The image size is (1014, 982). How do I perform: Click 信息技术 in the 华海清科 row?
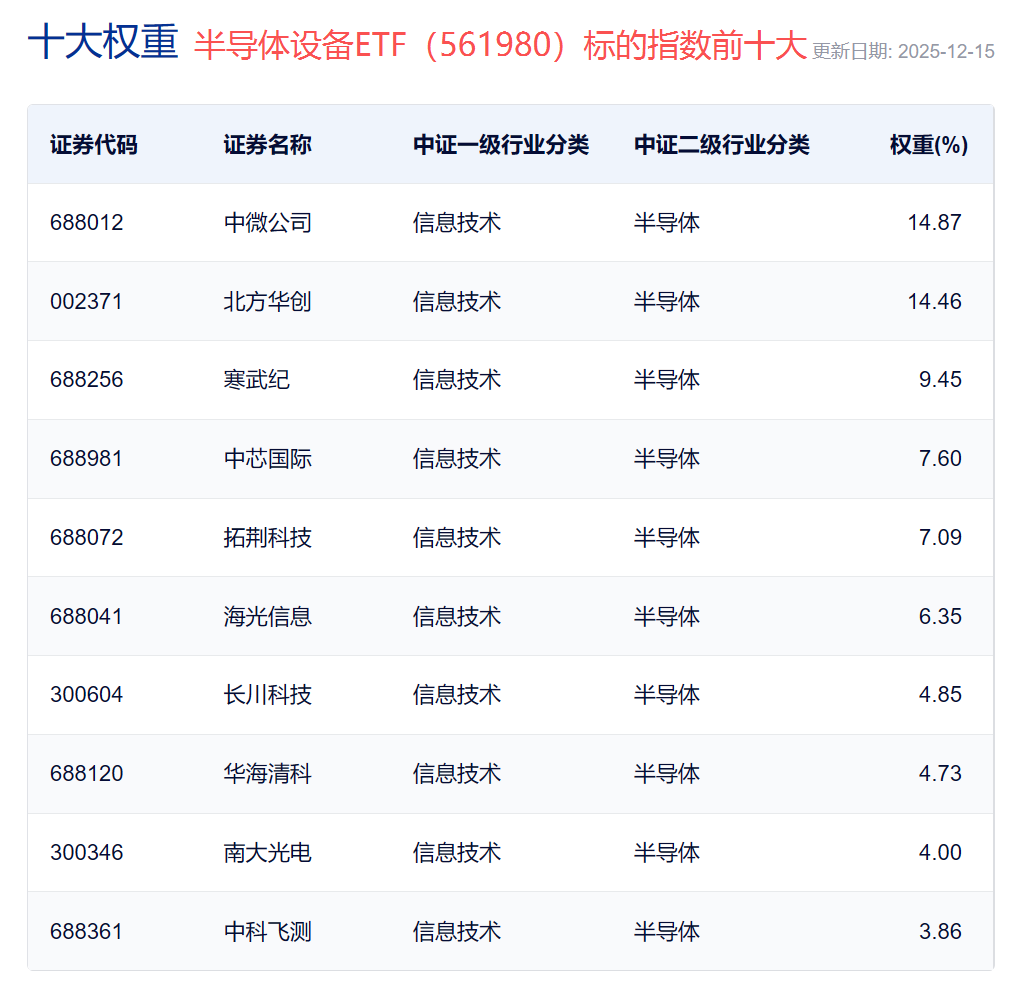click(457, 774)
